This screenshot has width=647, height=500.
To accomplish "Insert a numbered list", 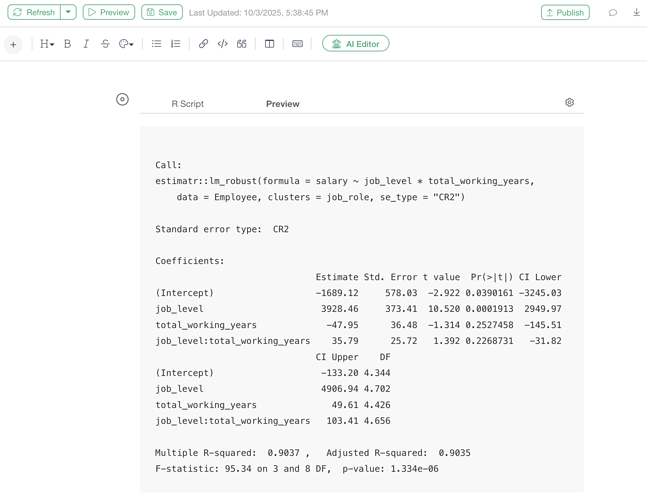I will tap(175, 44).
